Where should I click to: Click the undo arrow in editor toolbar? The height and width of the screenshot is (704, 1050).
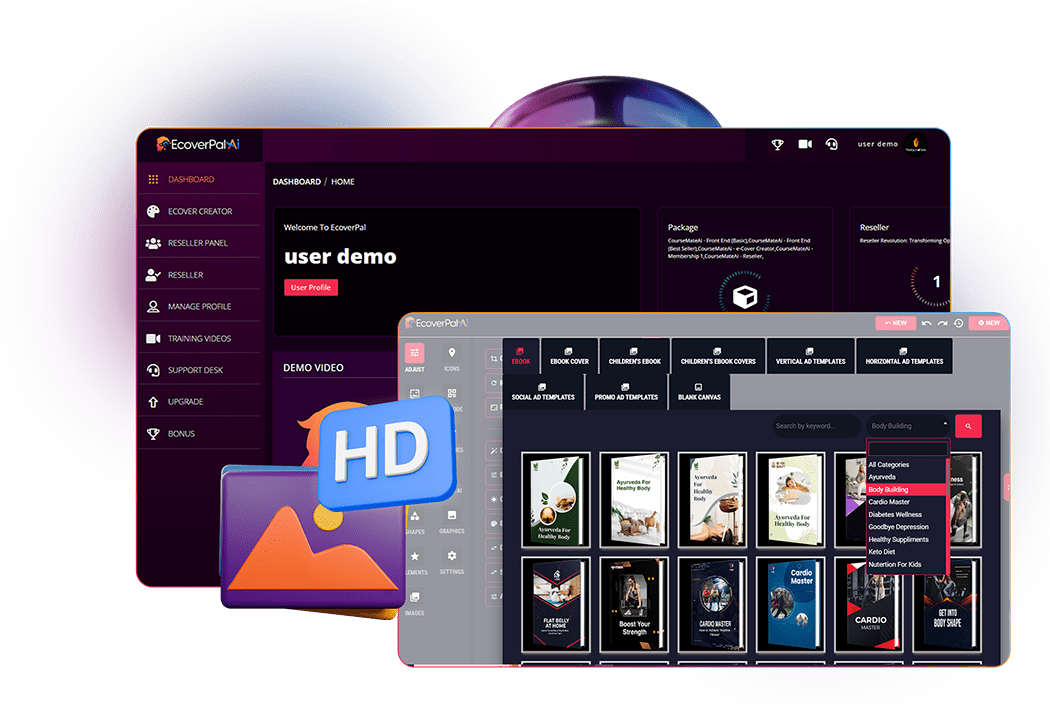tap(927, 323)
